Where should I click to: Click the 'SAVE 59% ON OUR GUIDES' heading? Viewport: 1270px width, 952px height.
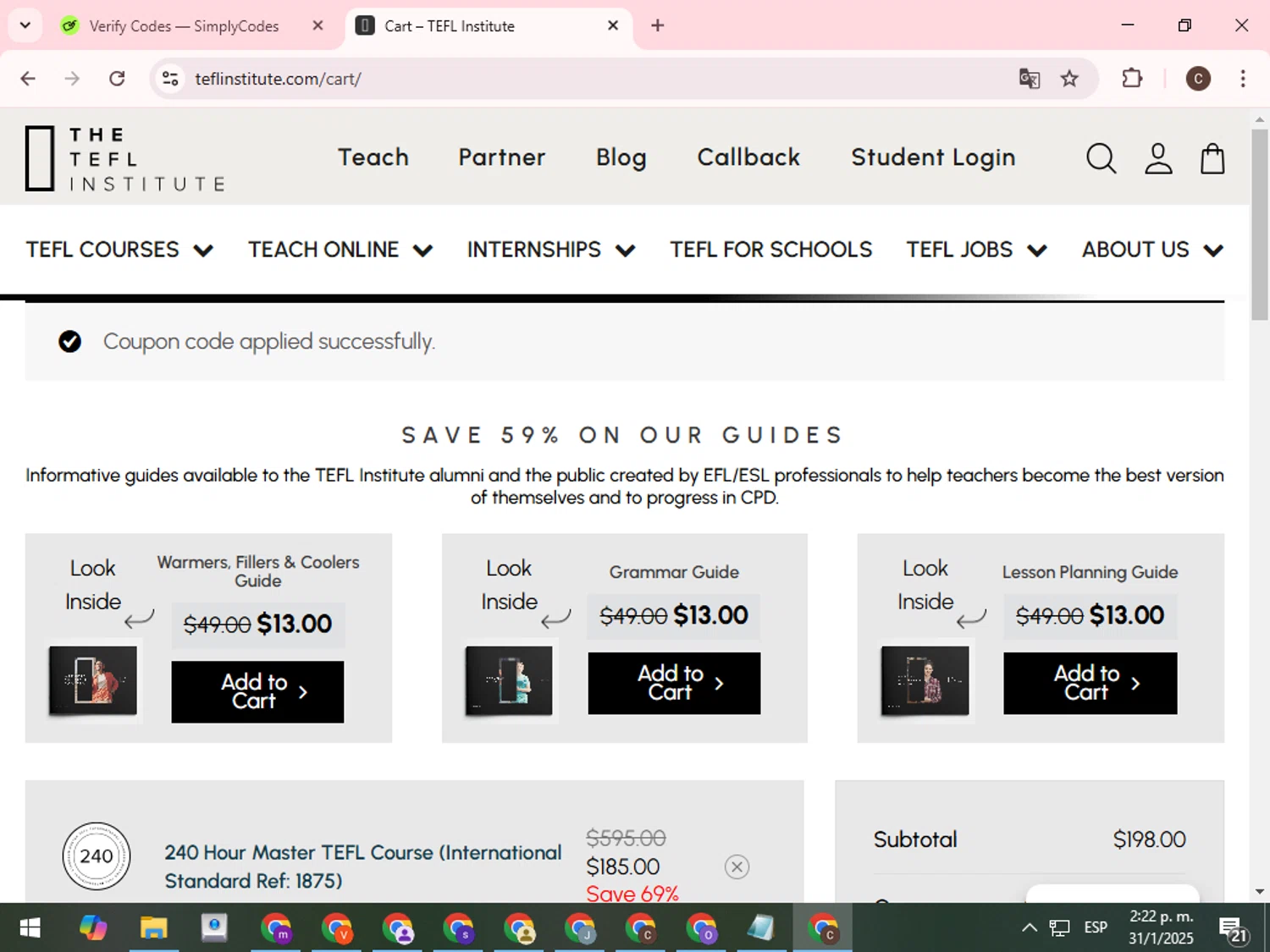click(623, 435)
